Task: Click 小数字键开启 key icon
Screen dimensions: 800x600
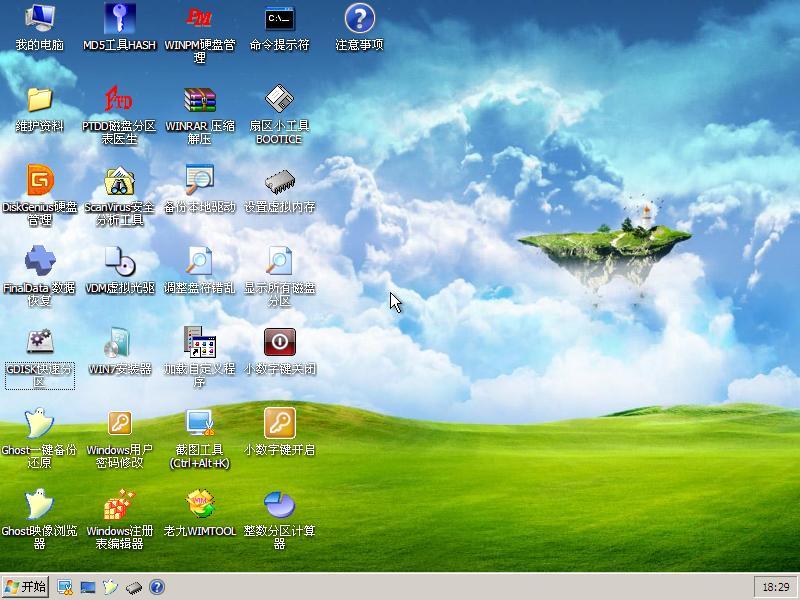Action: pyautogui.click(x=280, y=422)
